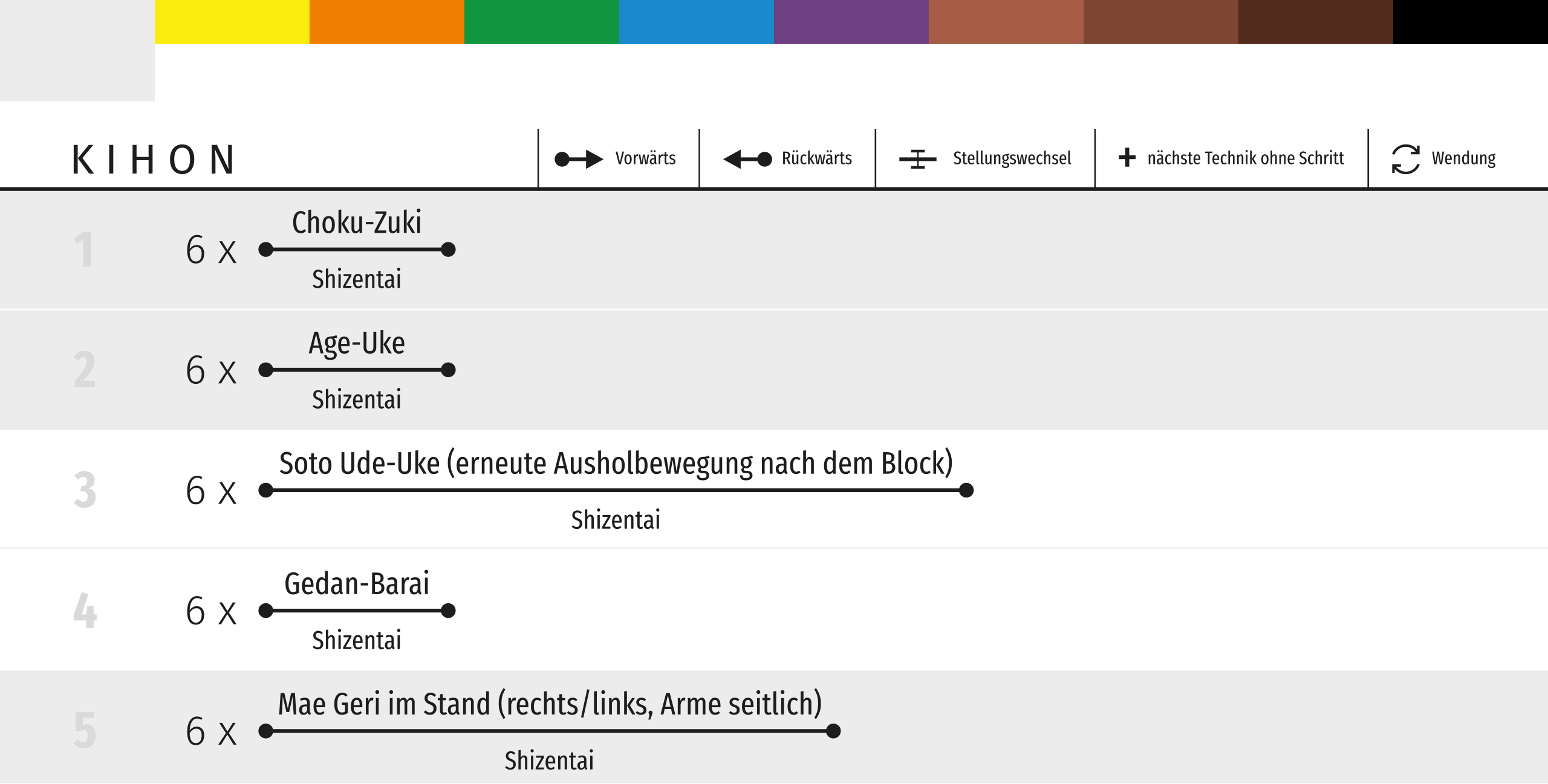This screenshot has width=1548, height=784.
Task: Select the yellow belt color swatch
Action: [232, 22]
